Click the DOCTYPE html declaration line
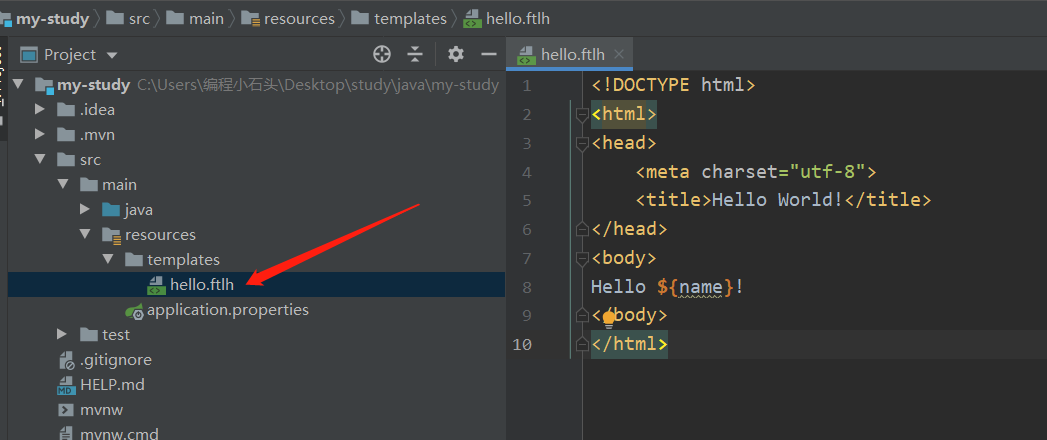Image resolution: width=1047 pixels, height=440 pixels. tap(673, 85)
